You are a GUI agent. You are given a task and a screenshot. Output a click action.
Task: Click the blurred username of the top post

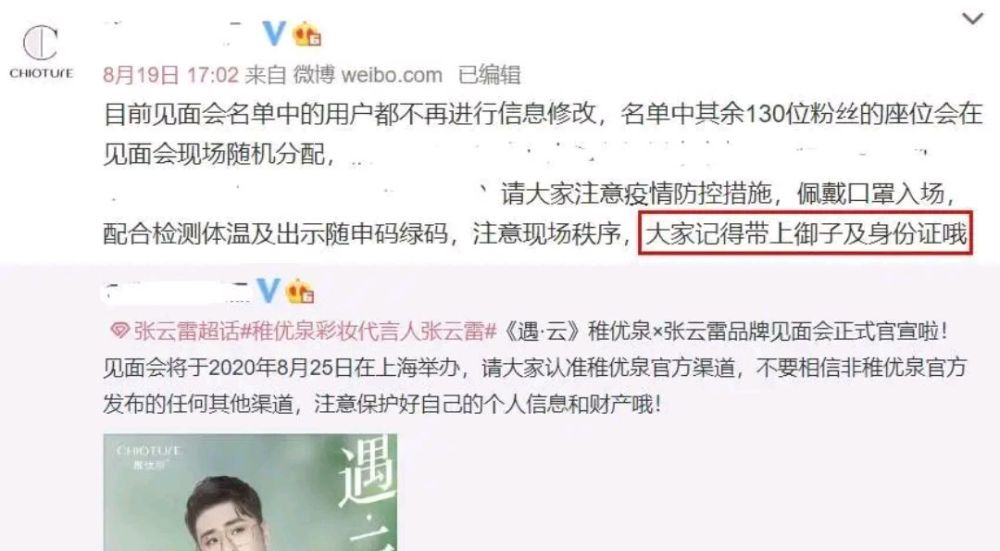tap(174, 32)
